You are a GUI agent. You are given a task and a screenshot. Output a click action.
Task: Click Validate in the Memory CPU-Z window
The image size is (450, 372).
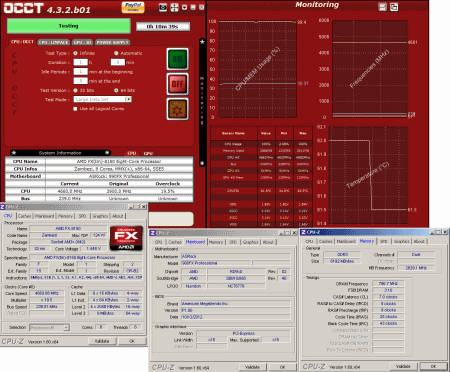pos(403,366)
